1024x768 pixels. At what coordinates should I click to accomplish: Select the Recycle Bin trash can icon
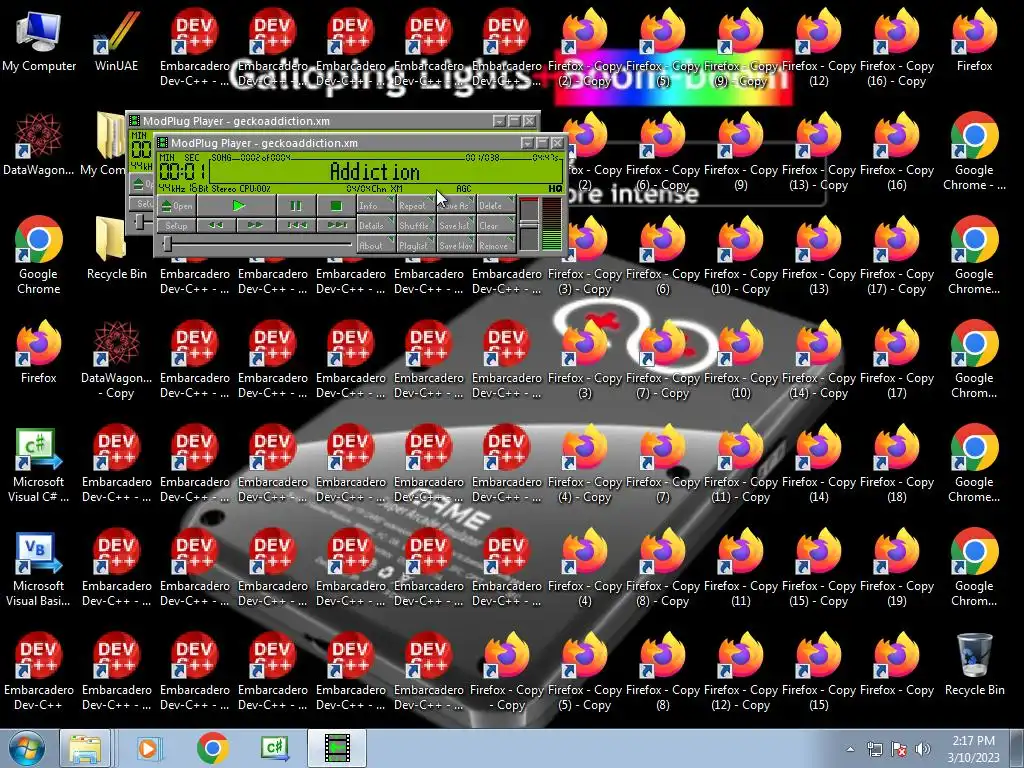tap(974, 665)
